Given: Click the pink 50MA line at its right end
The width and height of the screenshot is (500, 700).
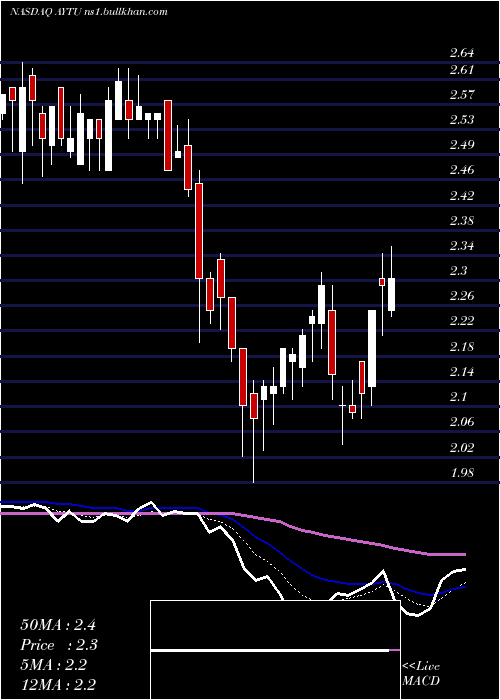Looking at the screenshot, I should point(463,554).
